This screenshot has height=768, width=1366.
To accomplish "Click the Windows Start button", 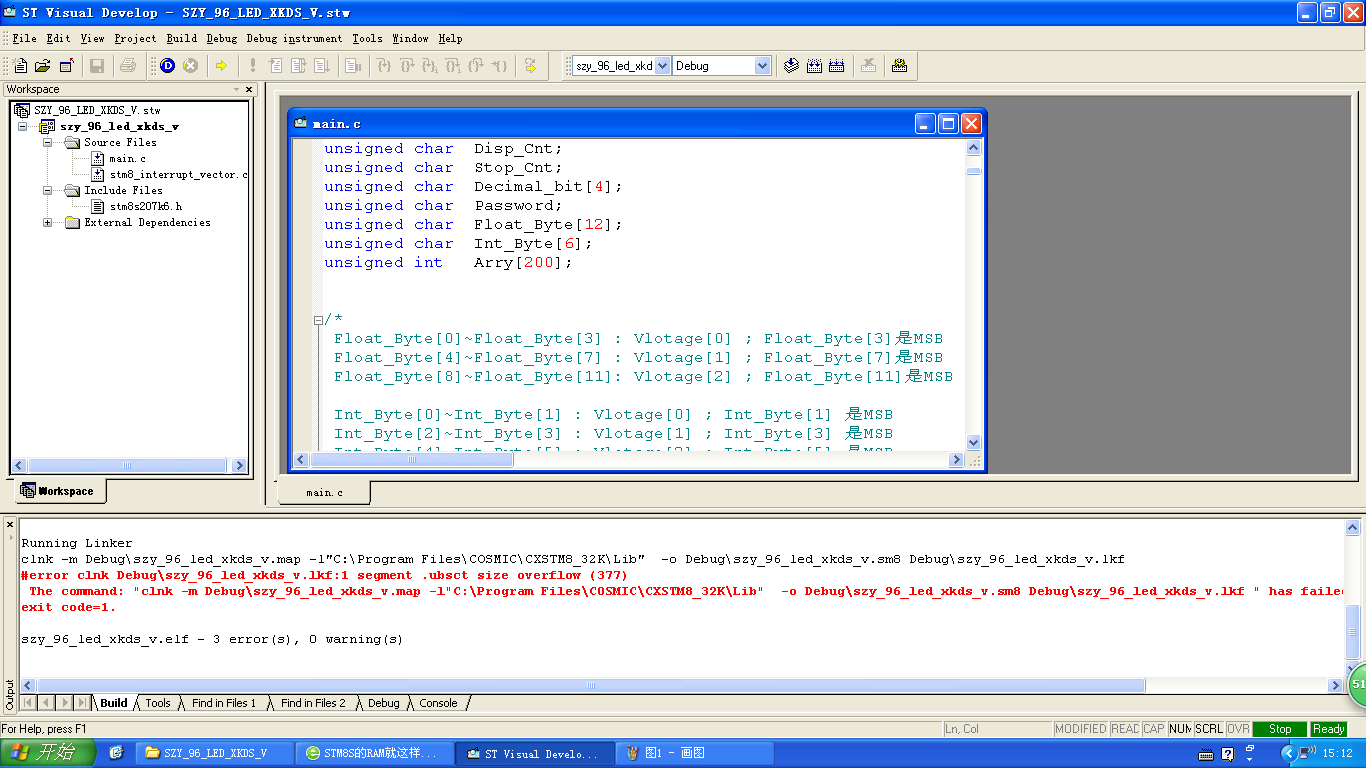I will (x=47, y=753).
